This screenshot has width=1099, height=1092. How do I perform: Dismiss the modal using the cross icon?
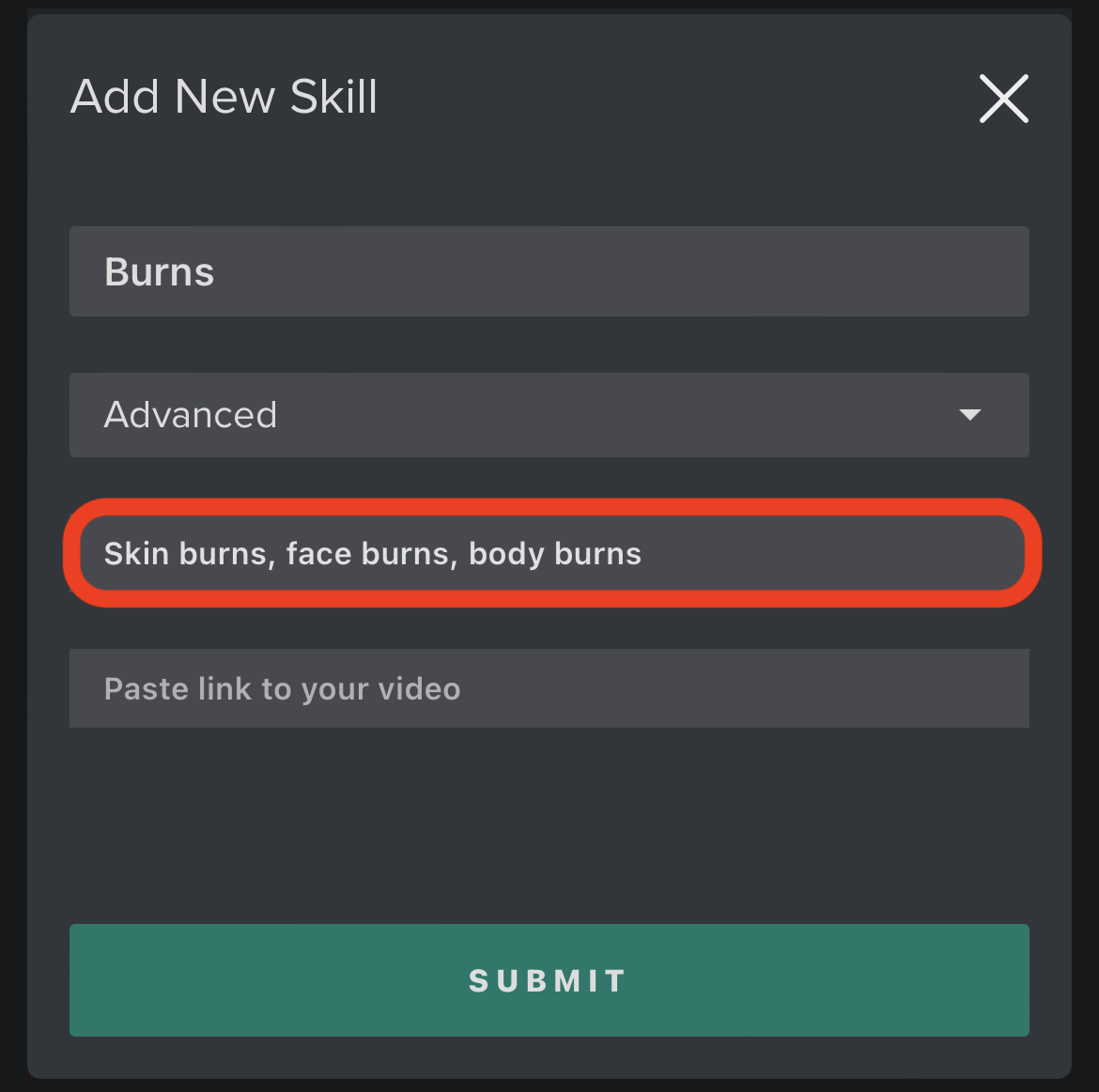(1004, 99)
